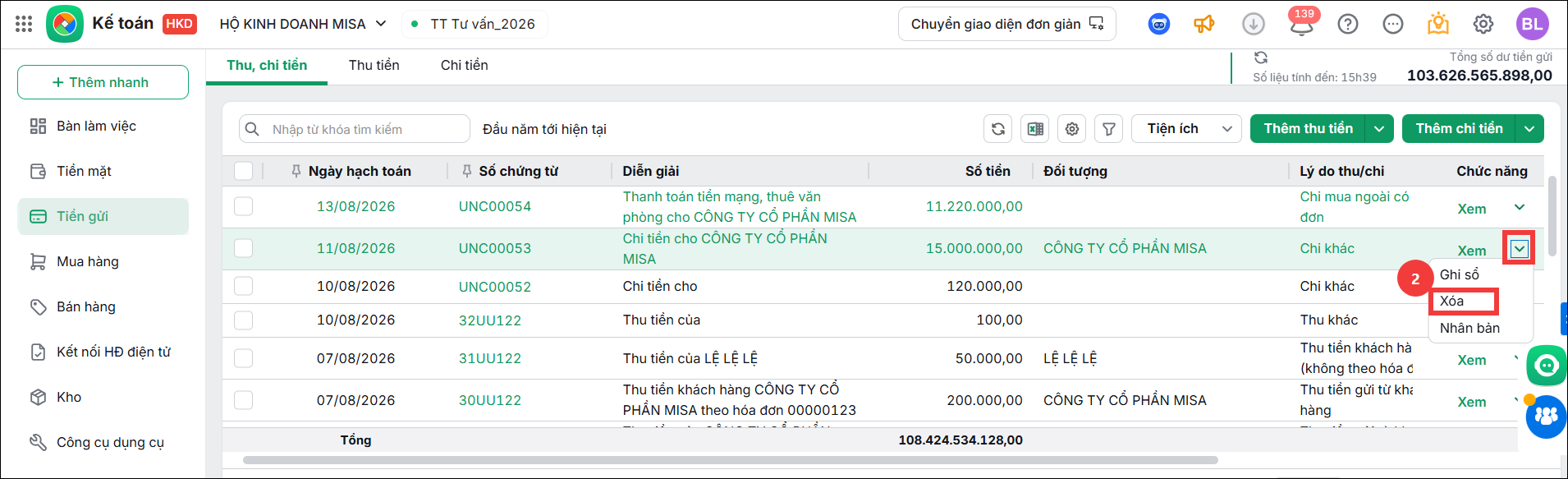This screenshot has width=1568, height=479.
Task: Open the orange gift rewards icon
Action: [1438, 24]
